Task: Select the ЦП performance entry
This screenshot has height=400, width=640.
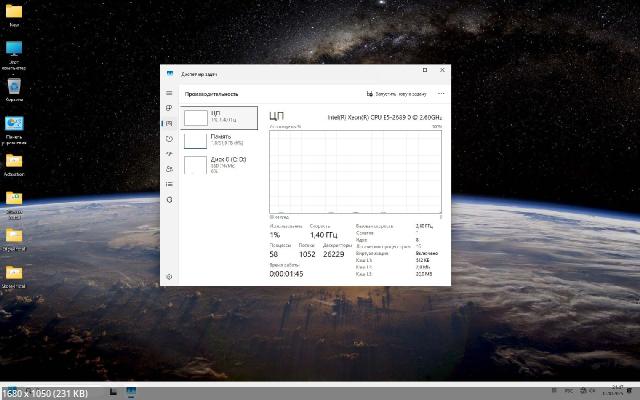Action: pyautogui.click(x=219, y=117)
